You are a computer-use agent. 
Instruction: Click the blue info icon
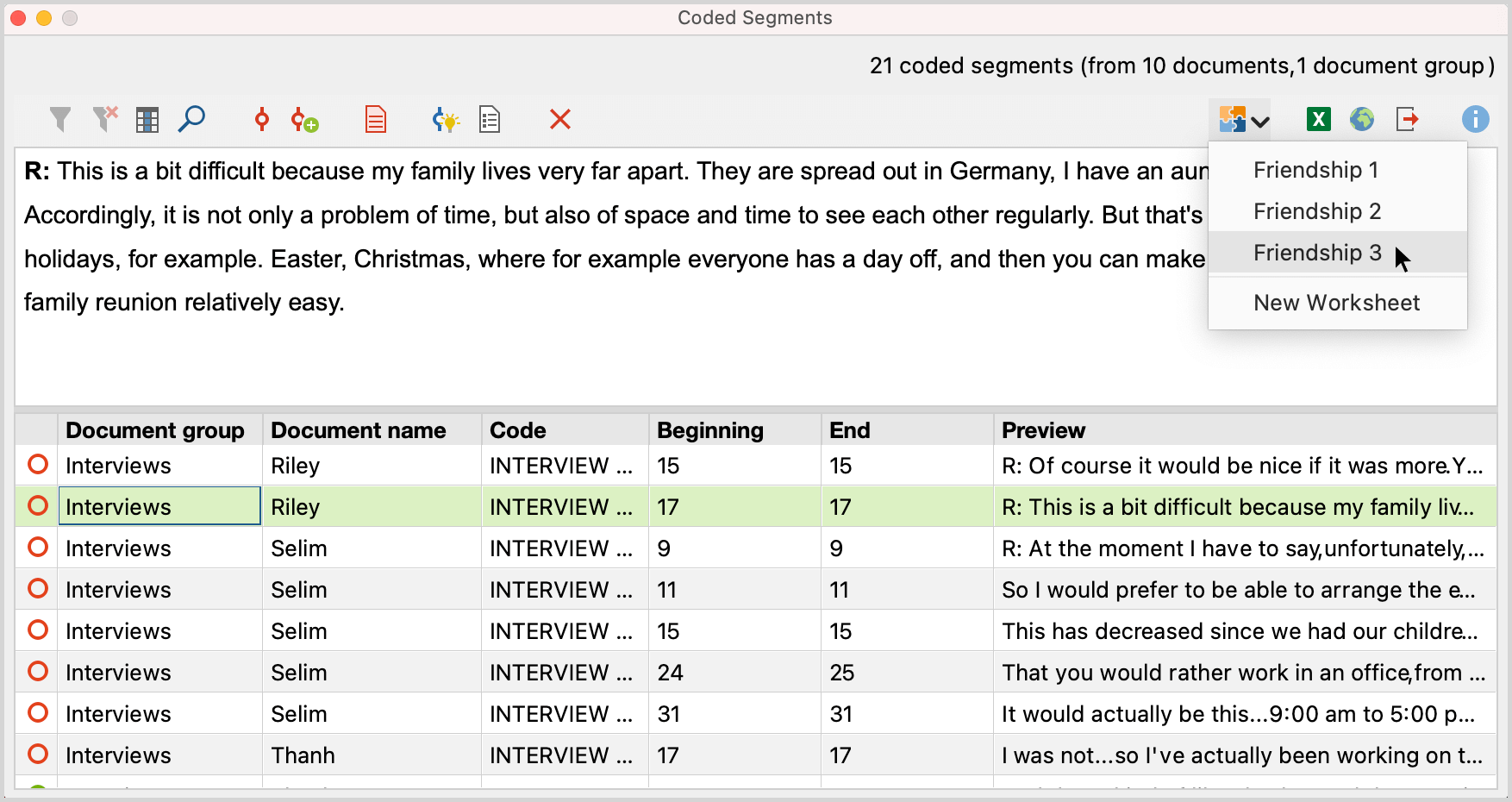click(x=1475, y=119)
